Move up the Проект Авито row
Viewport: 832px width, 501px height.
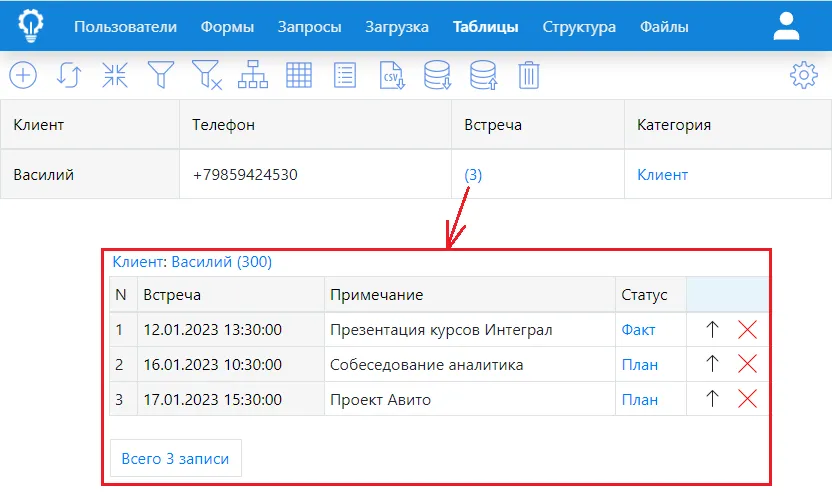click(712, 399)
